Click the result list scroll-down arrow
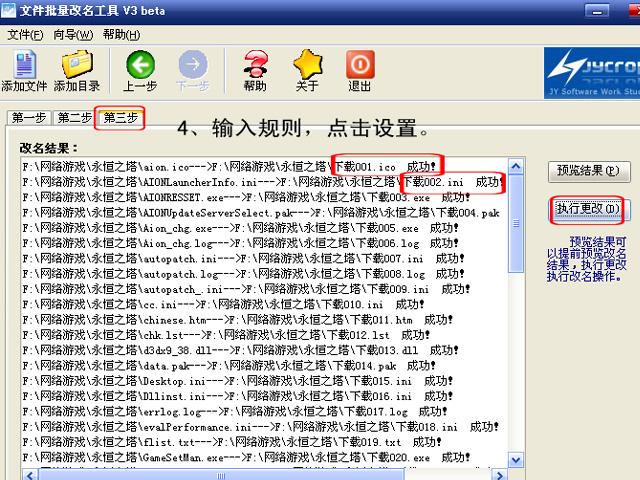The width and height of the screenshot is (640, 480). pos(516,460)
